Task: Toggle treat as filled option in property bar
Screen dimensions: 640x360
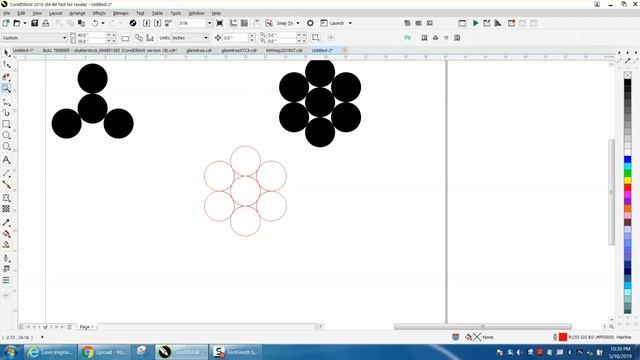Action: coord(316,38)
